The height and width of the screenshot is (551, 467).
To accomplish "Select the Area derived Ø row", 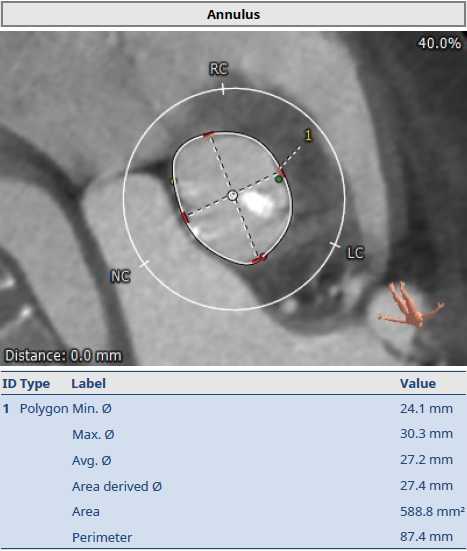I will click(x=233, y=486).
